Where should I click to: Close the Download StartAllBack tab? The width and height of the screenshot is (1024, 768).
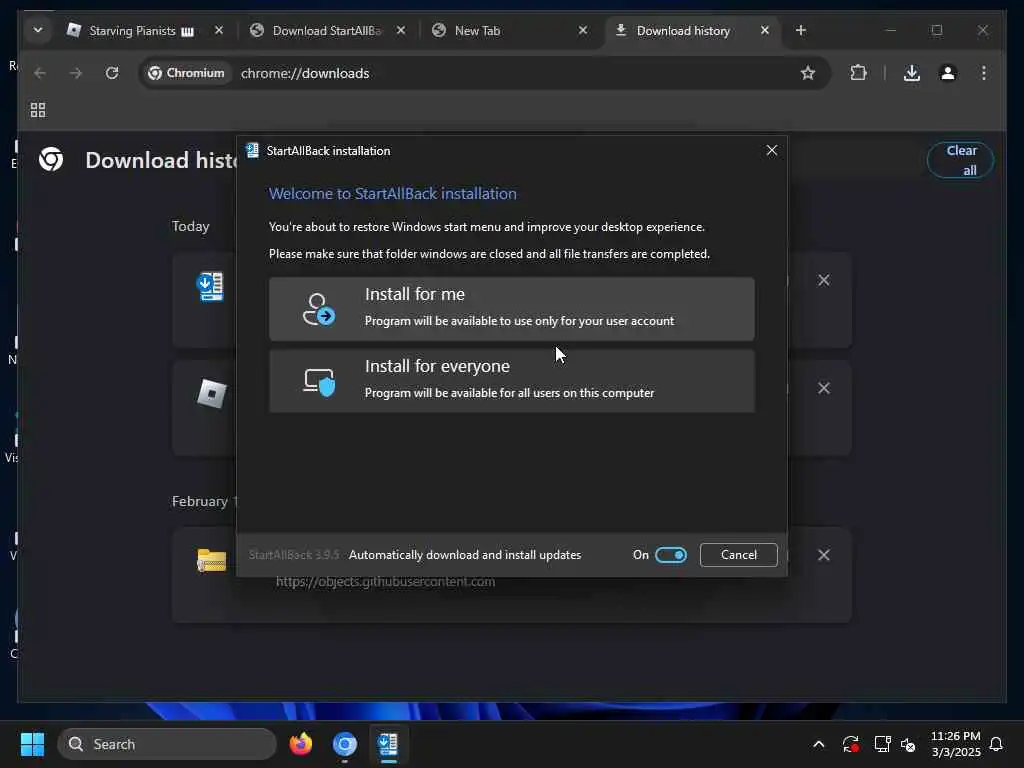401,30
